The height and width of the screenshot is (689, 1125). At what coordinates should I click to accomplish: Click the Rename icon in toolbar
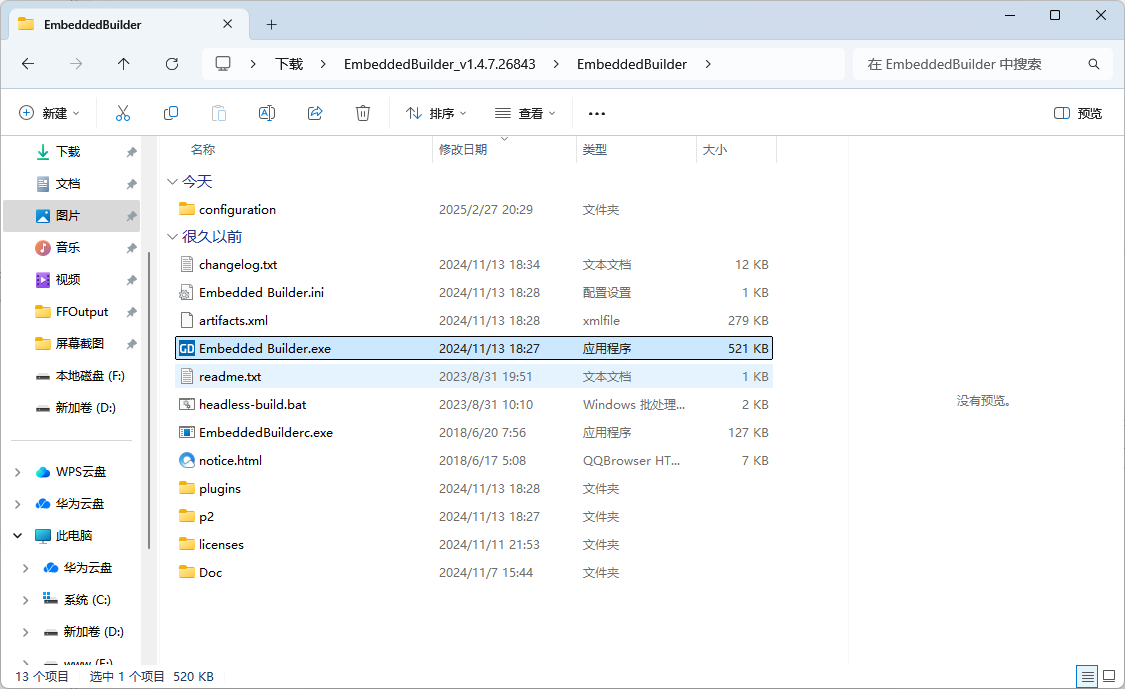point(267,113)
